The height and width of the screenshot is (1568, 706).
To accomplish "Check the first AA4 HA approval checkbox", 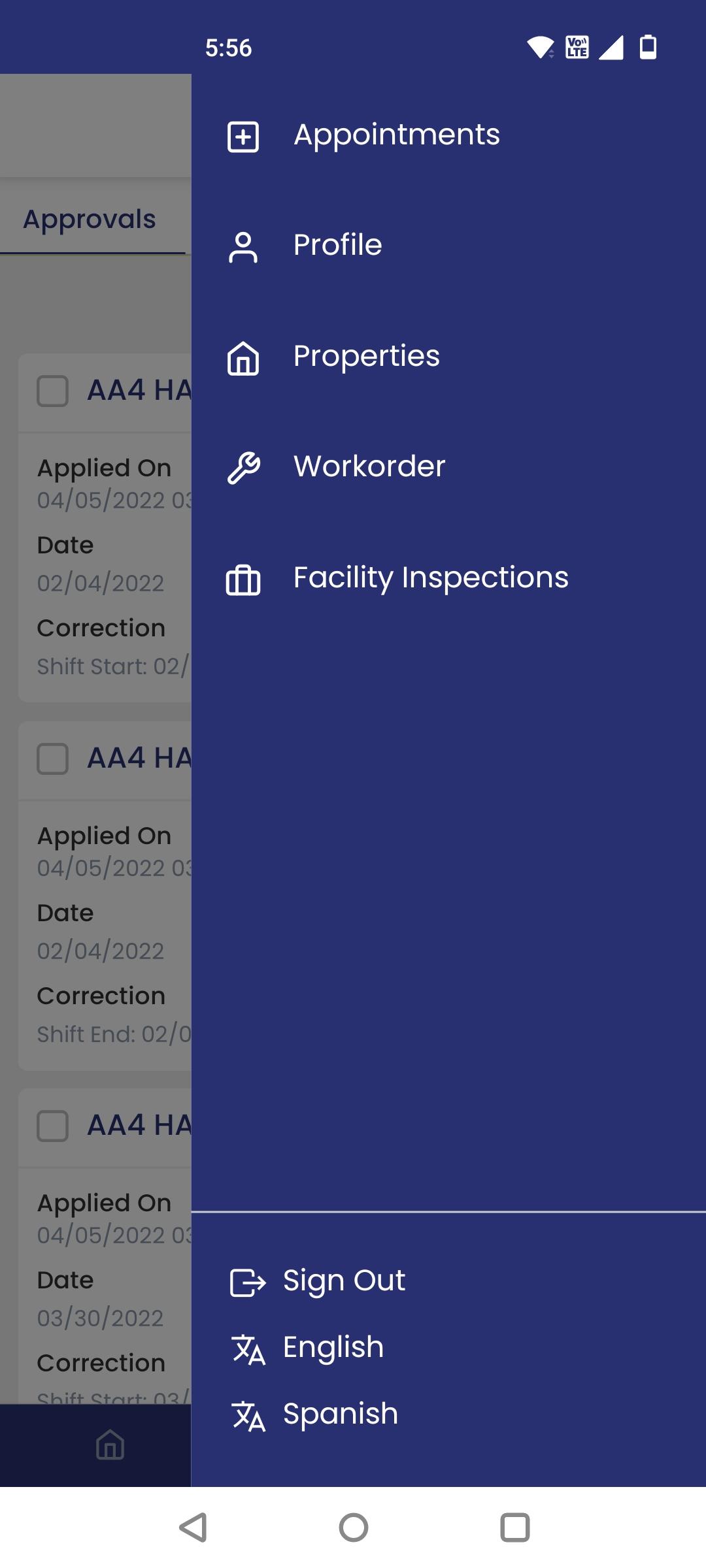I will tap(53, 391).
